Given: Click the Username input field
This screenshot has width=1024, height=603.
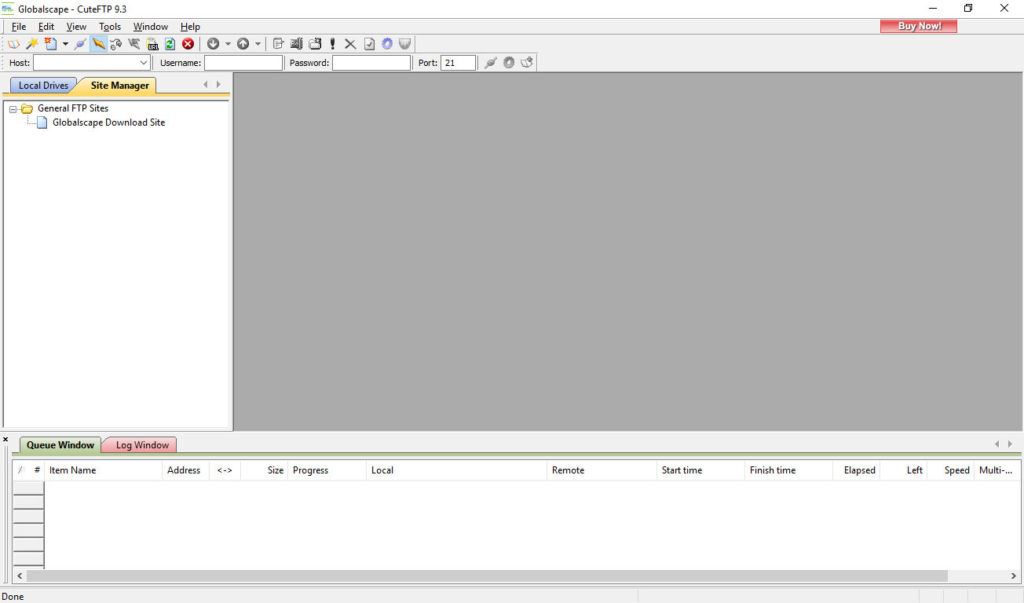Looking at the screenshot, I should pyautogui.click(x=243, y=63).
